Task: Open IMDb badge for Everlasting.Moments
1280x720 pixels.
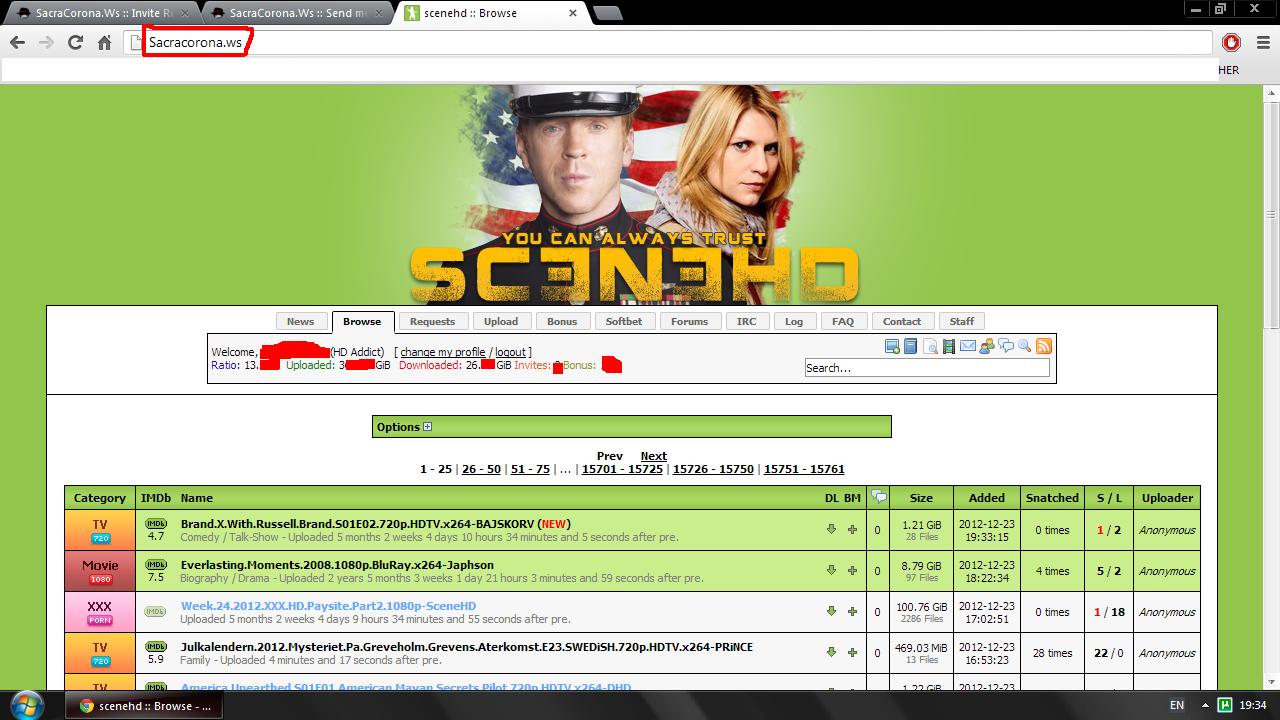Action: point(155,564)
